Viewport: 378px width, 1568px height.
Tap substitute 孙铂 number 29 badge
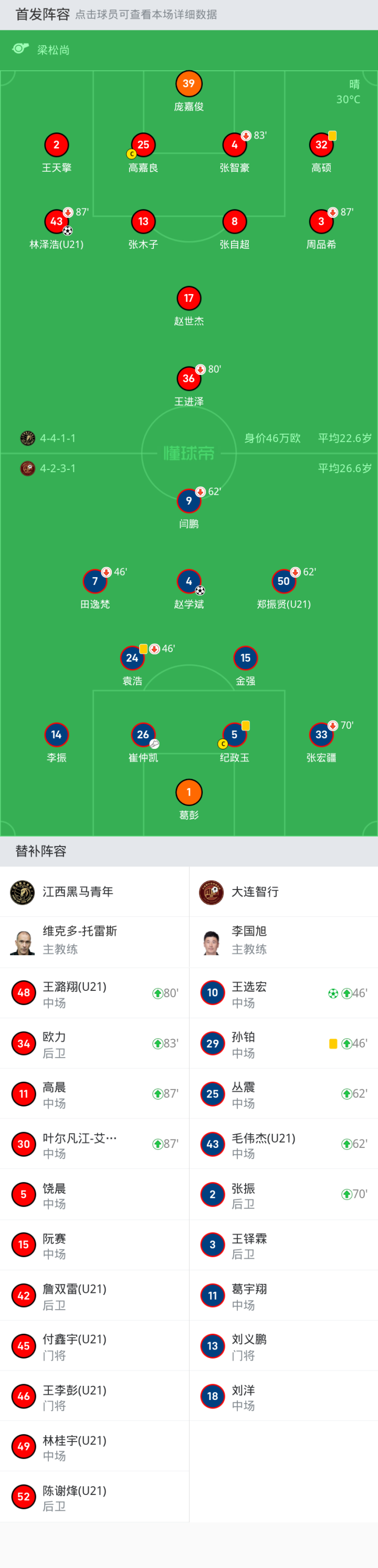pyautogui.click(x=213, y=1043)
